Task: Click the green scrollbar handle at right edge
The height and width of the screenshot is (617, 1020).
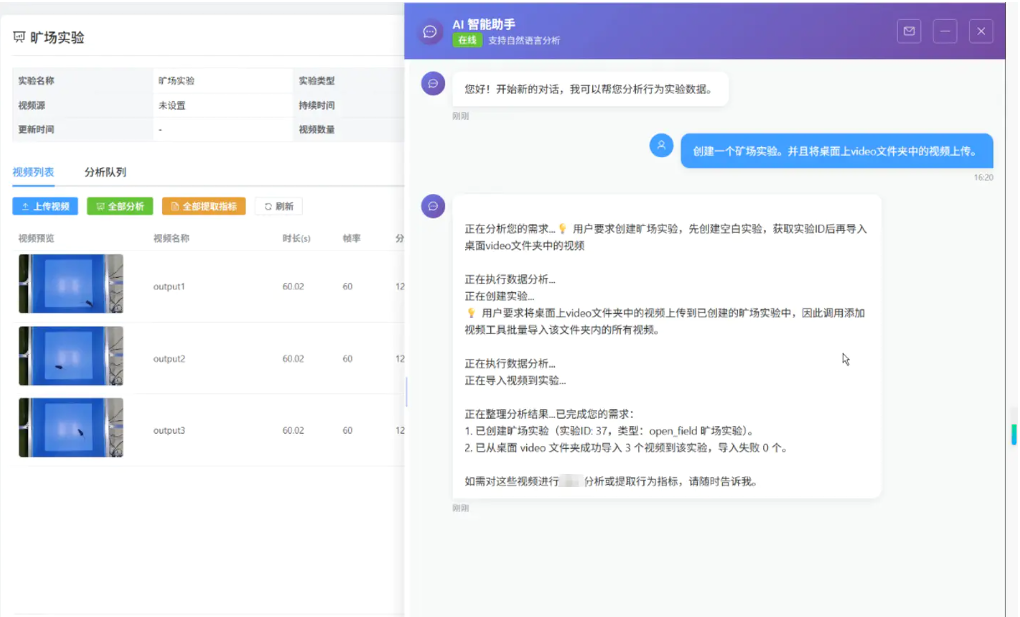Action: [1013, 434]
